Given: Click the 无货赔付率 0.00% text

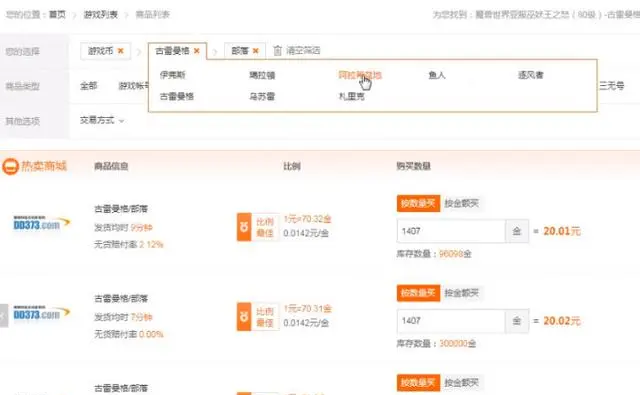Looking at the screenshot, I should (129, 334).
